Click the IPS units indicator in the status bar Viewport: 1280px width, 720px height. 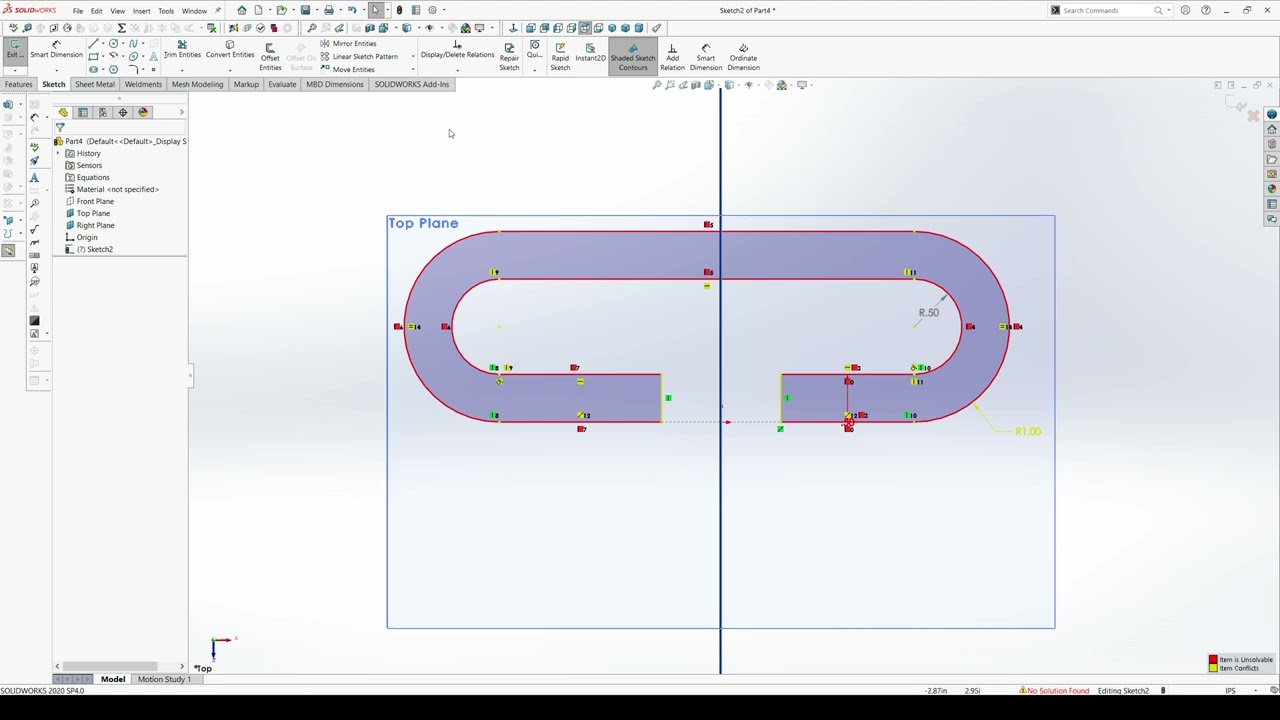point(1230,691)
